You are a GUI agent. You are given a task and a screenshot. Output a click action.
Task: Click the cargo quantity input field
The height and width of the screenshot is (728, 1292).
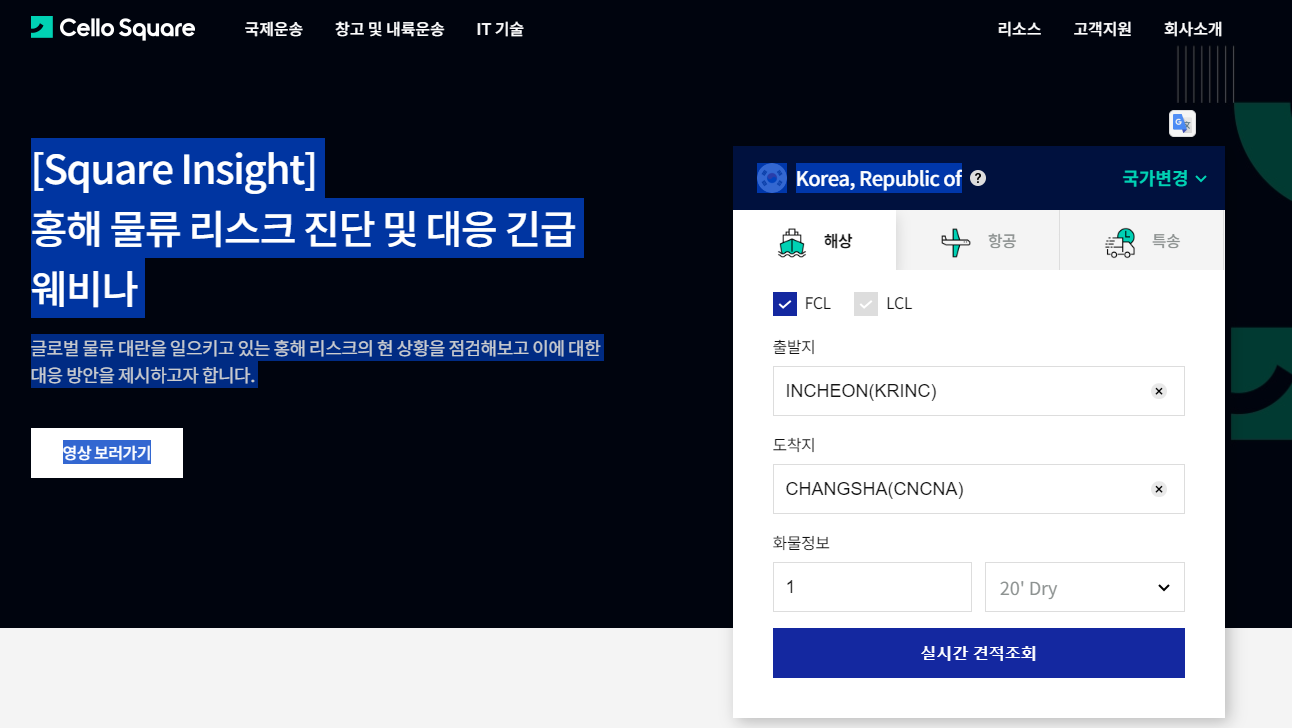click(x=871, y=587)
